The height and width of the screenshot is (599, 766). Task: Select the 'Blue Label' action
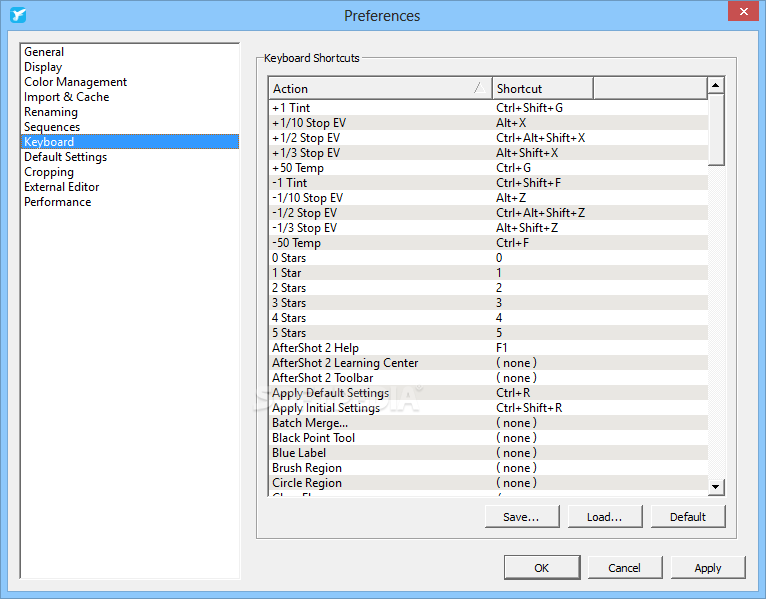489,453
